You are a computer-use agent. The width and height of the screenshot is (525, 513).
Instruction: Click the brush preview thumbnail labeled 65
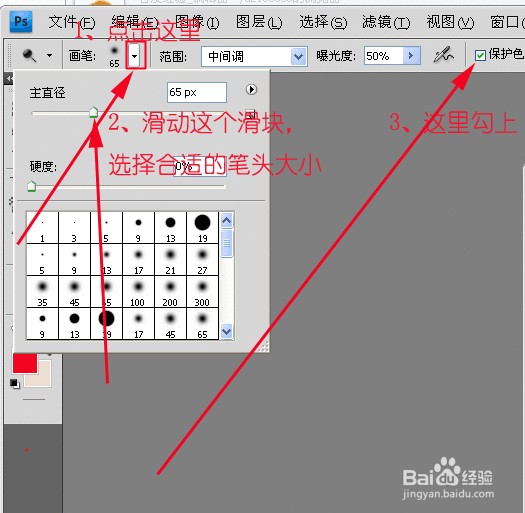click(115, 56)
